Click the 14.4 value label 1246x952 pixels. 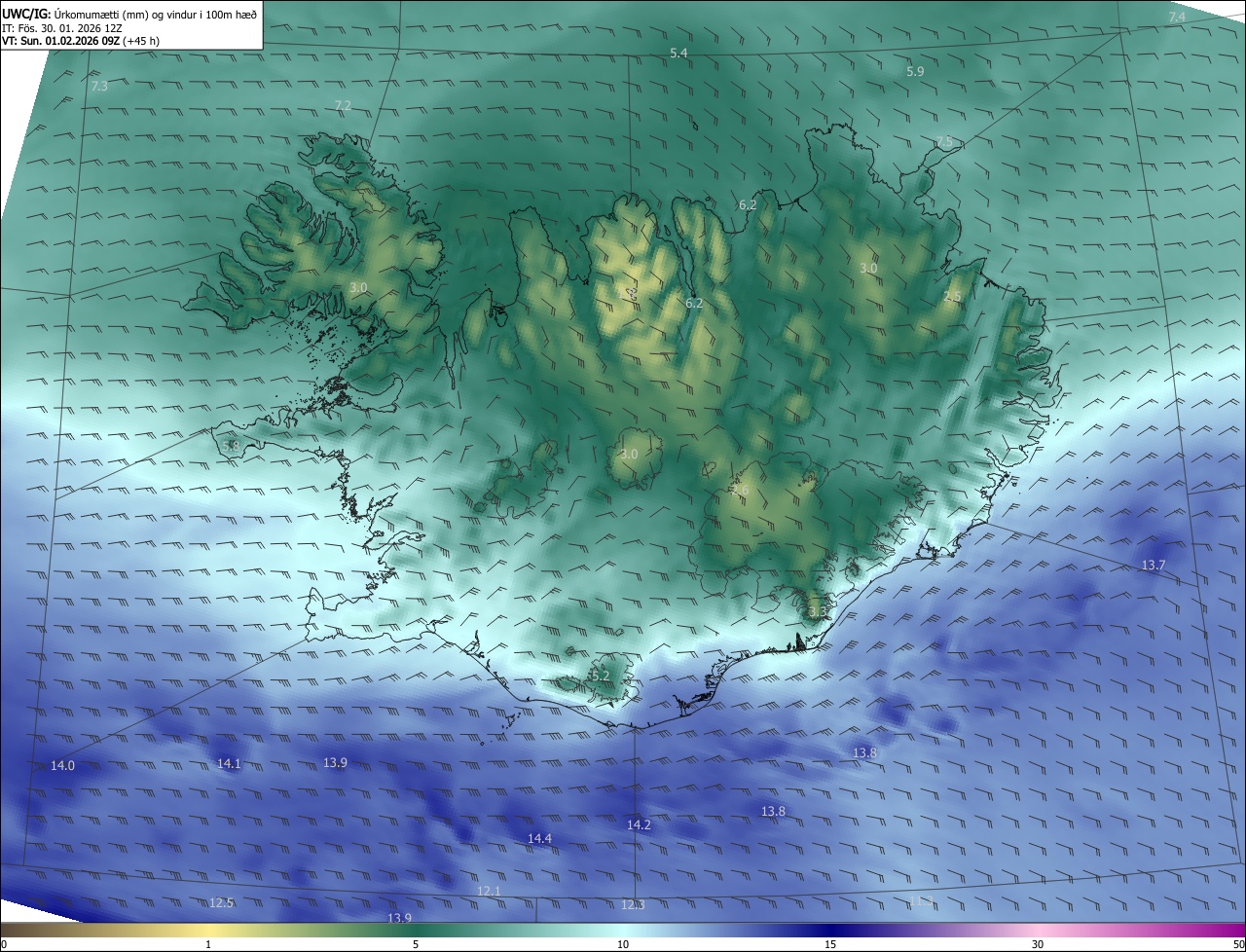coord(539,838)
